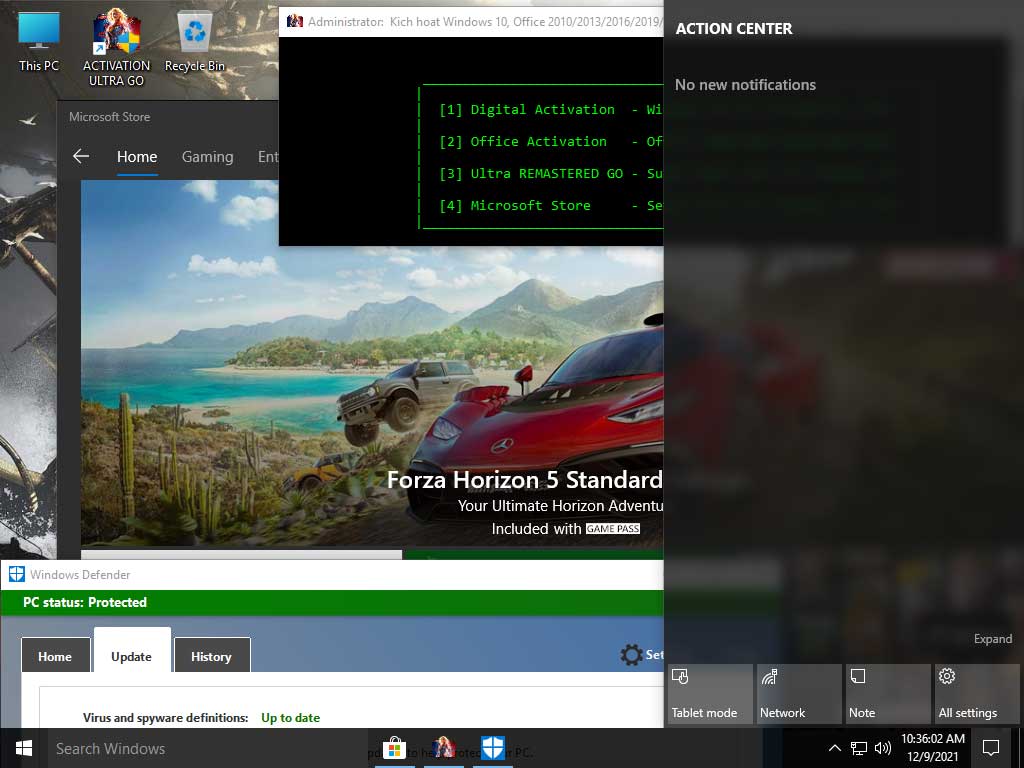The height and width of the screenshot is (768, 1024).
Task: Open Note quick action tile
Action: coord(888,694)
